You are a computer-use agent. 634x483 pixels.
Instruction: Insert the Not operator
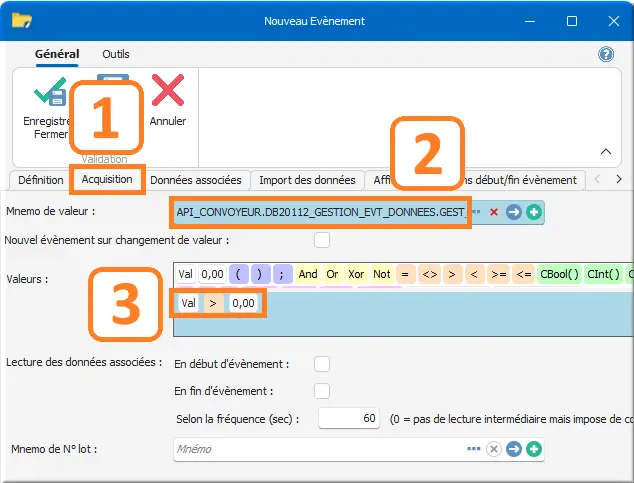382,274
